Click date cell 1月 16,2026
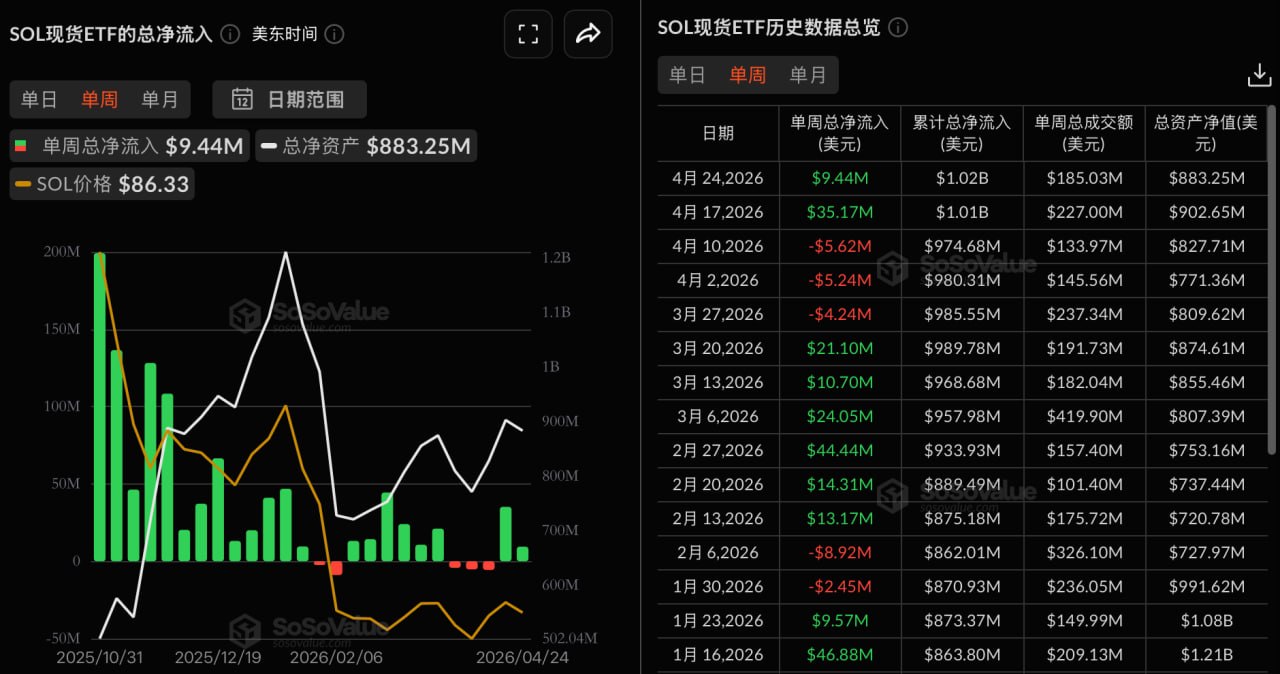The width and height of the screenshot is (1280, 674). pyautogui.click(x=718, y=654)
